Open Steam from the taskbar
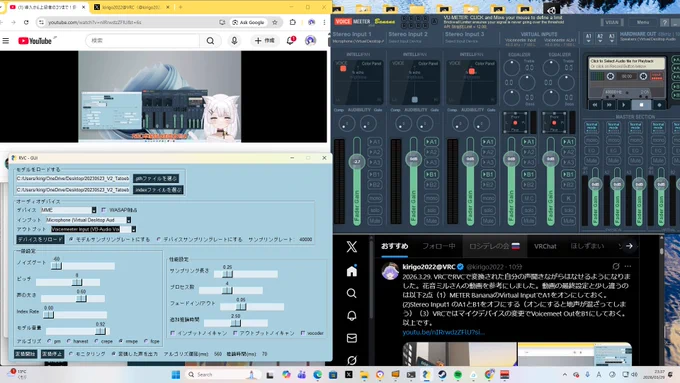 pyautogui.click(x=442, y=374)
